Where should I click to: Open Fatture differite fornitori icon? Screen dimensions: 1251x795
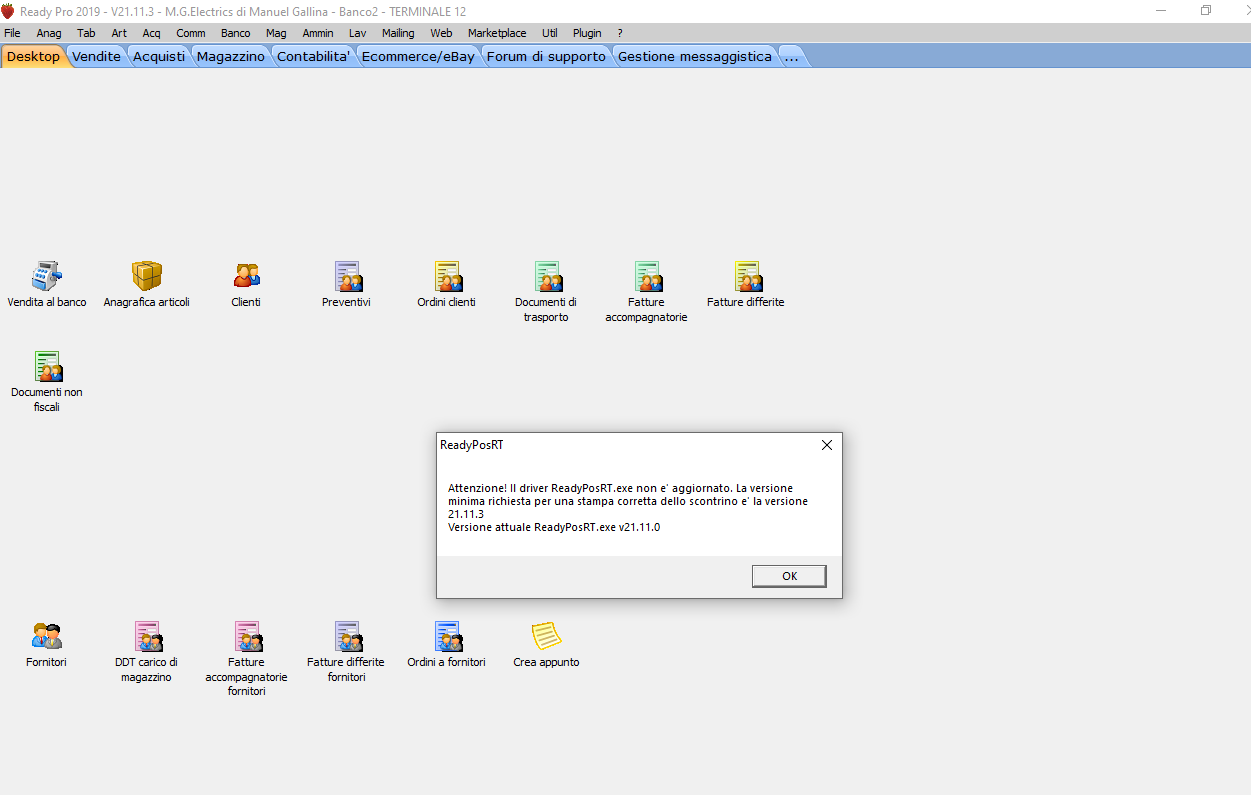pyautogui.click(x=347, y=636)
